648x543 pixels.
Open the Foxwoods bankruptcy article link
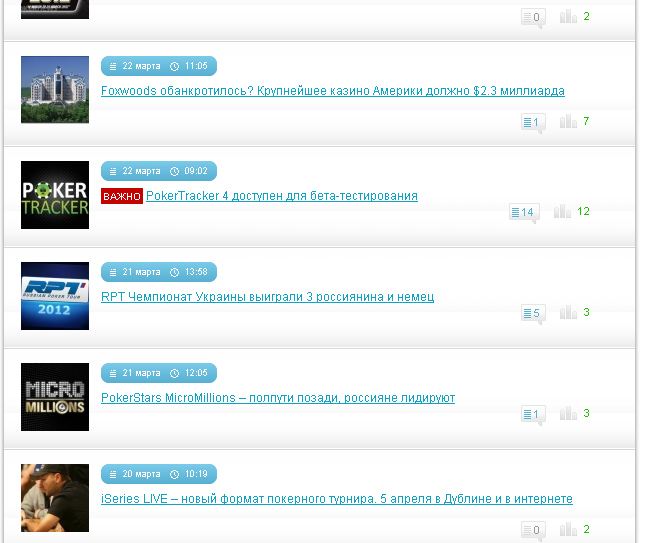[x=333, y=91]
